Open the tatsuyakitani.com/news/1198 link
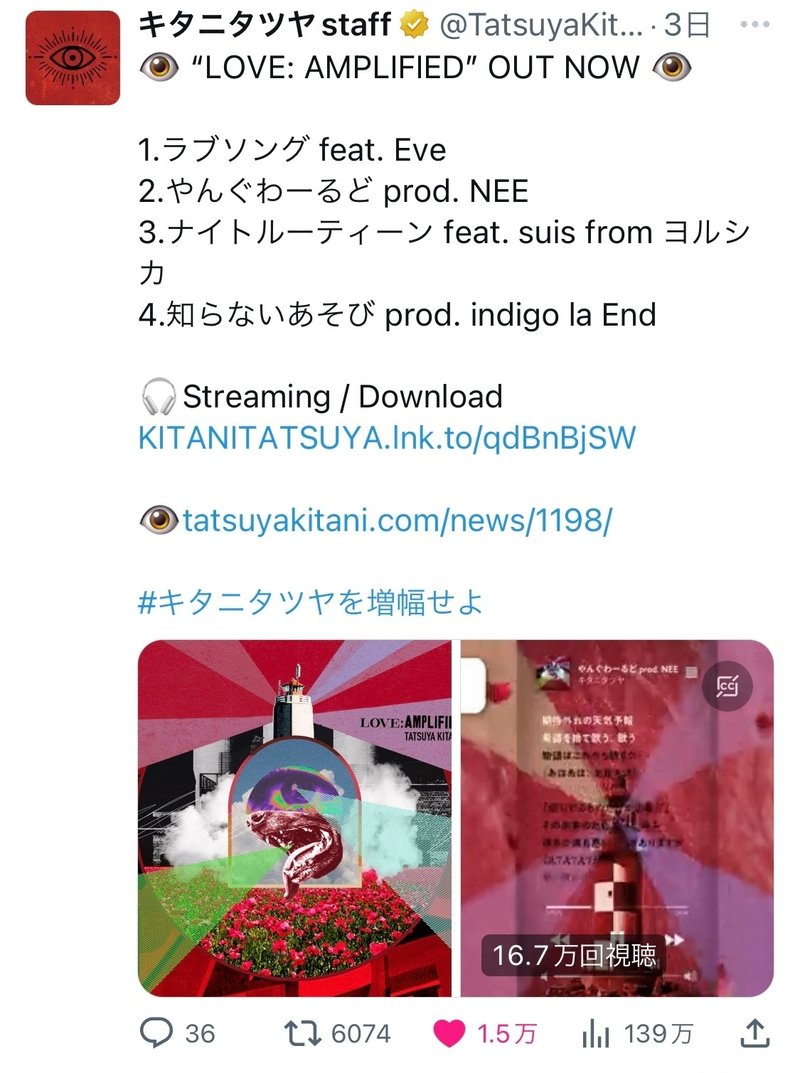Image resolution: width=800 pixels, height=1073 pixels. pos(397,521)
